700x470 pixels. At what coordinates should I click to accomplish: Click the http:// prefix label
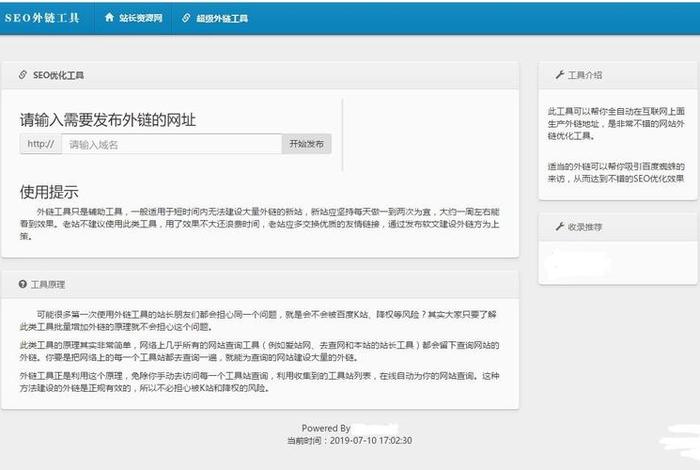[41, 144]
